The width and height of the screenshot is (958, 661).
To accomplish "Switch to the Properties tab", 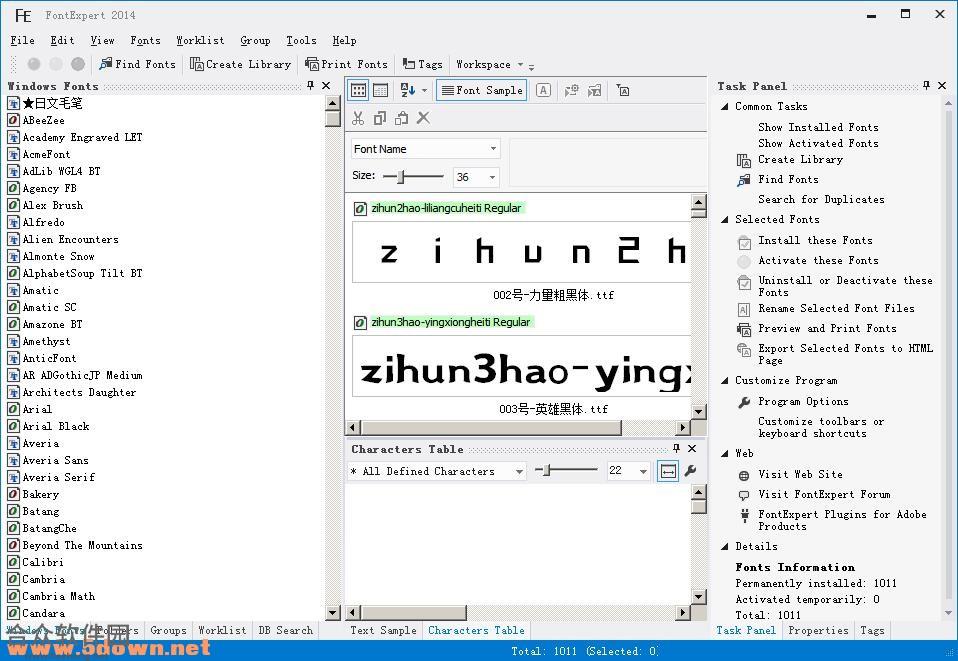I will click(x=818, y=630).
